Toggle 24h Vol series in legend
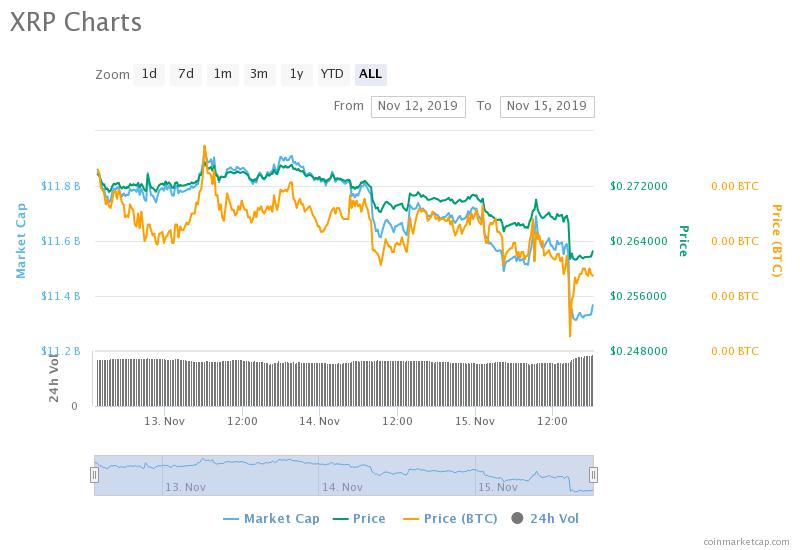 [545, 519]
